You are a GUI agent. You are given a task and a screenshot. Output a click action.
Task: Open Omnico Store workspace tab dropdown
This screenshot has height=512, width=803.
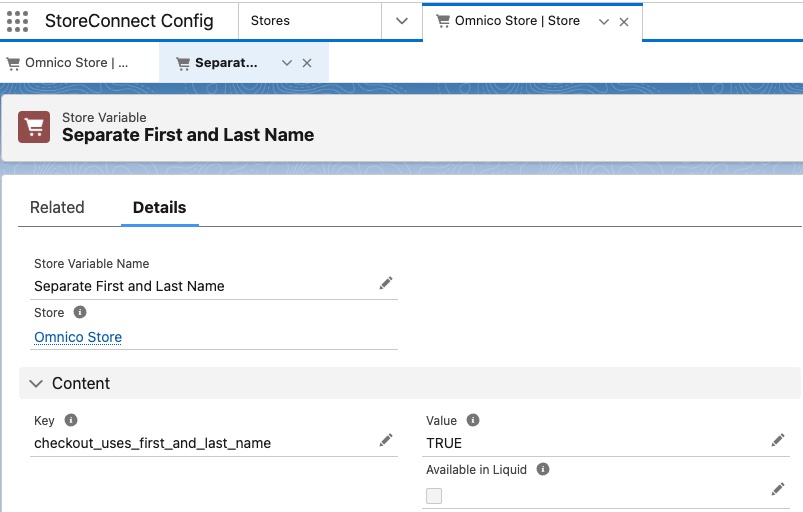(x=603, y=21)
